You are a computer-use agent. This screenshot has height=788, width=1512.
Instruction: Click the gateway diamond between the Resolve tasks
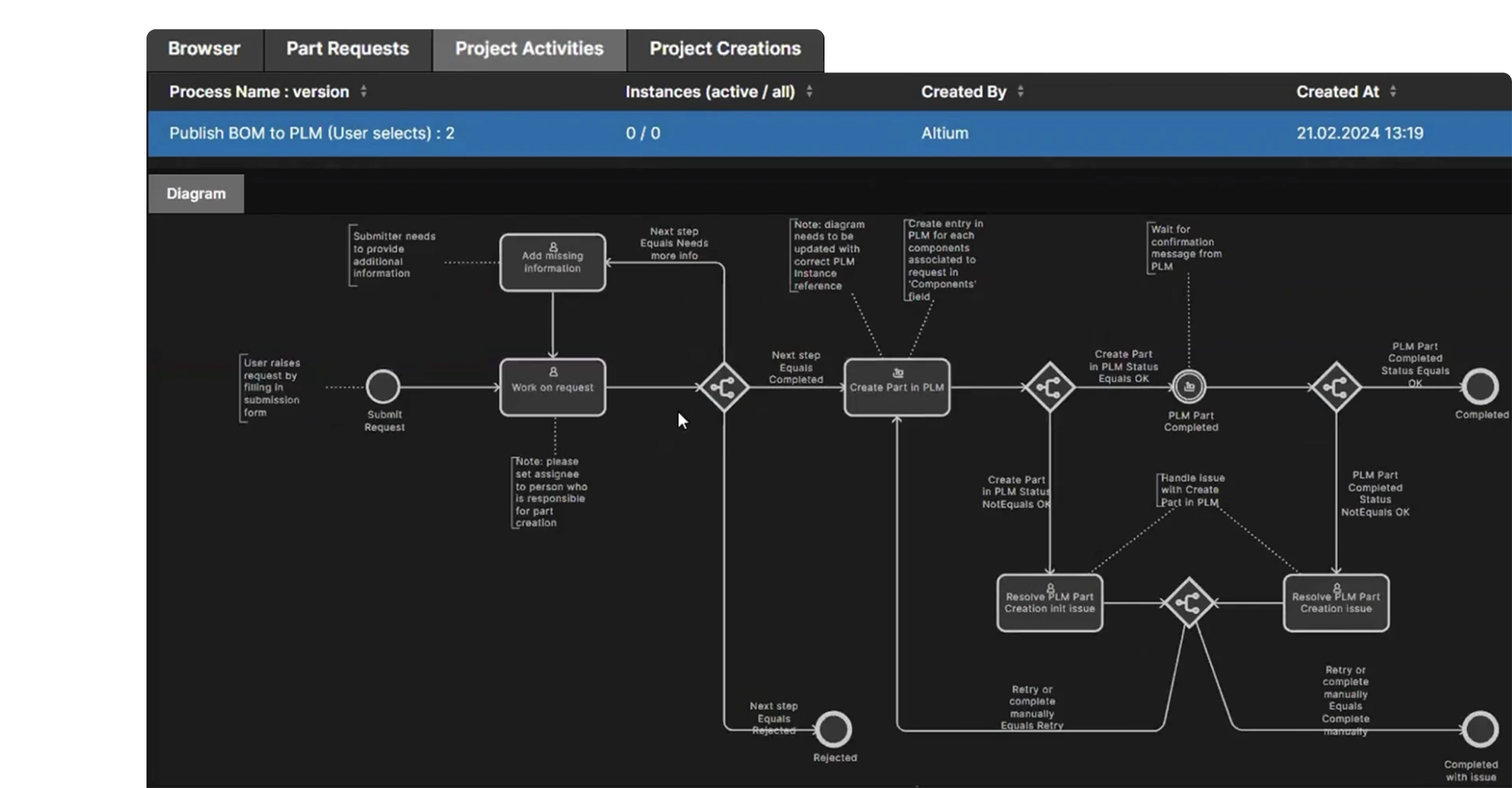(x=1189, y=603)
